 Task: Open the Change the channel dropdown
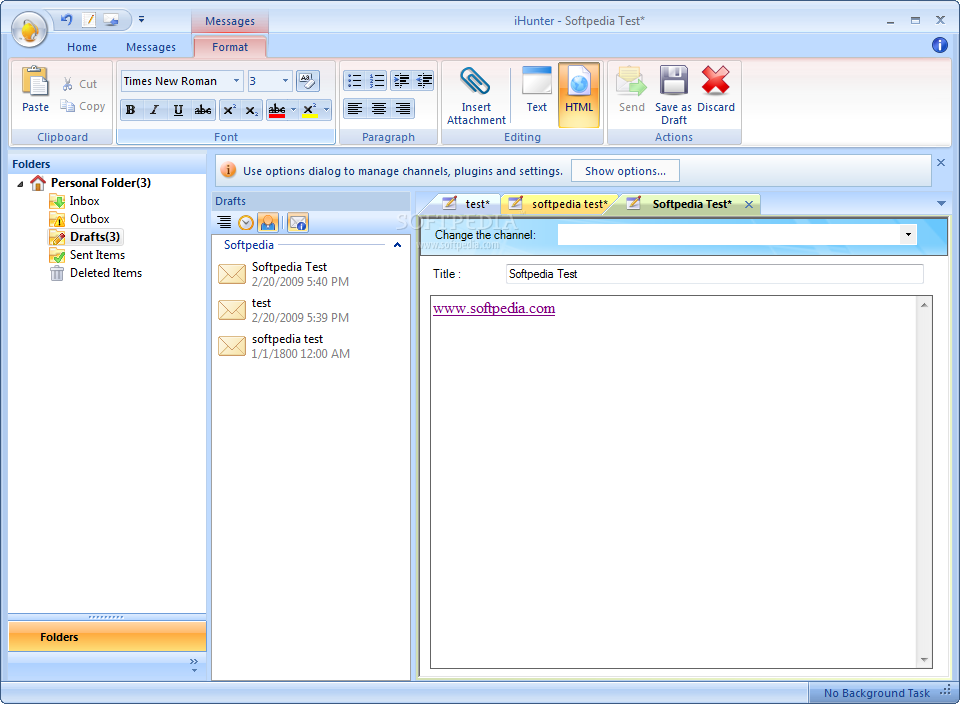[908, 234]
